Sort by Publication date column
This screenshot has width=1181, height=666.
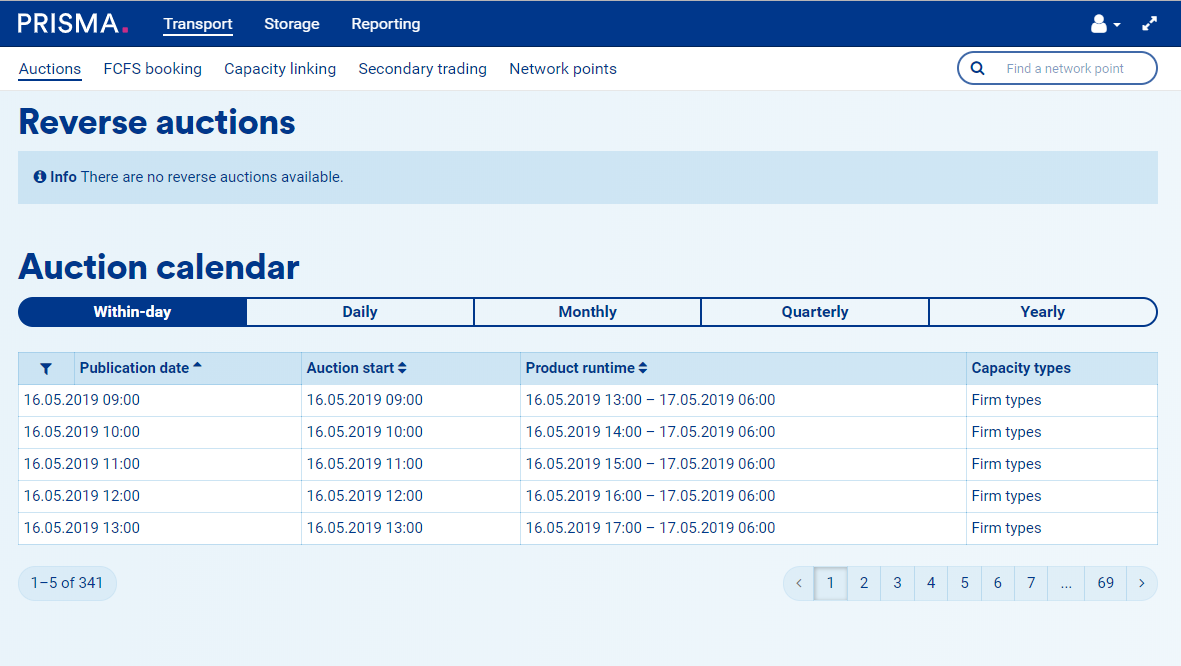(x=140, y=368)
